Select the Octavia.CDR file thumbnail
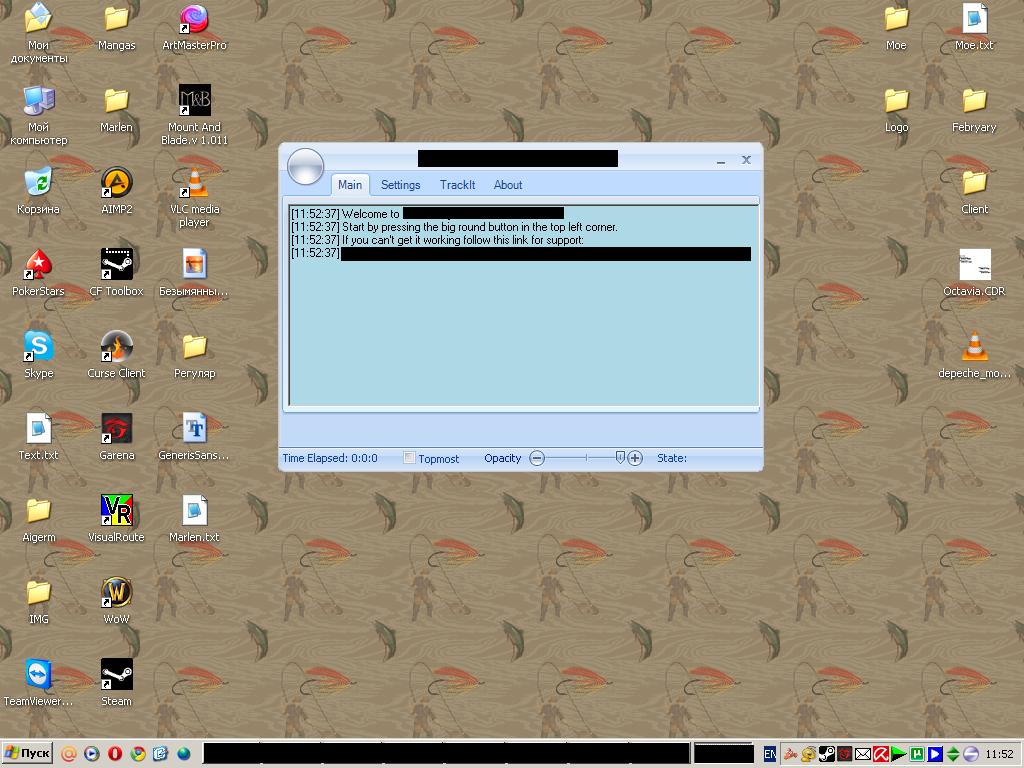Screen dimensions: 1024x768 click(974, 264)
